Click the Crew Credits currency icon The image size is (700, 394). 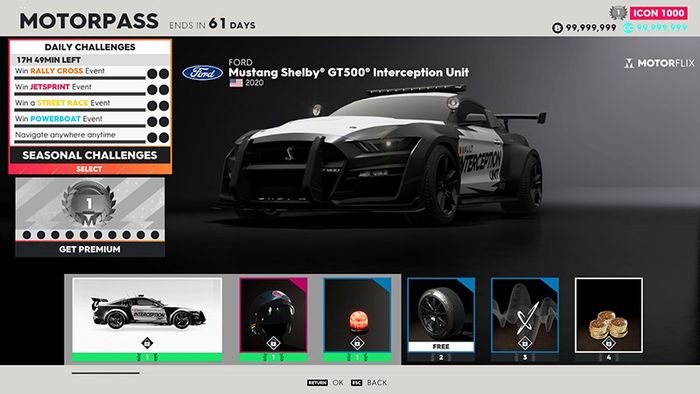[x=628, y=28]
